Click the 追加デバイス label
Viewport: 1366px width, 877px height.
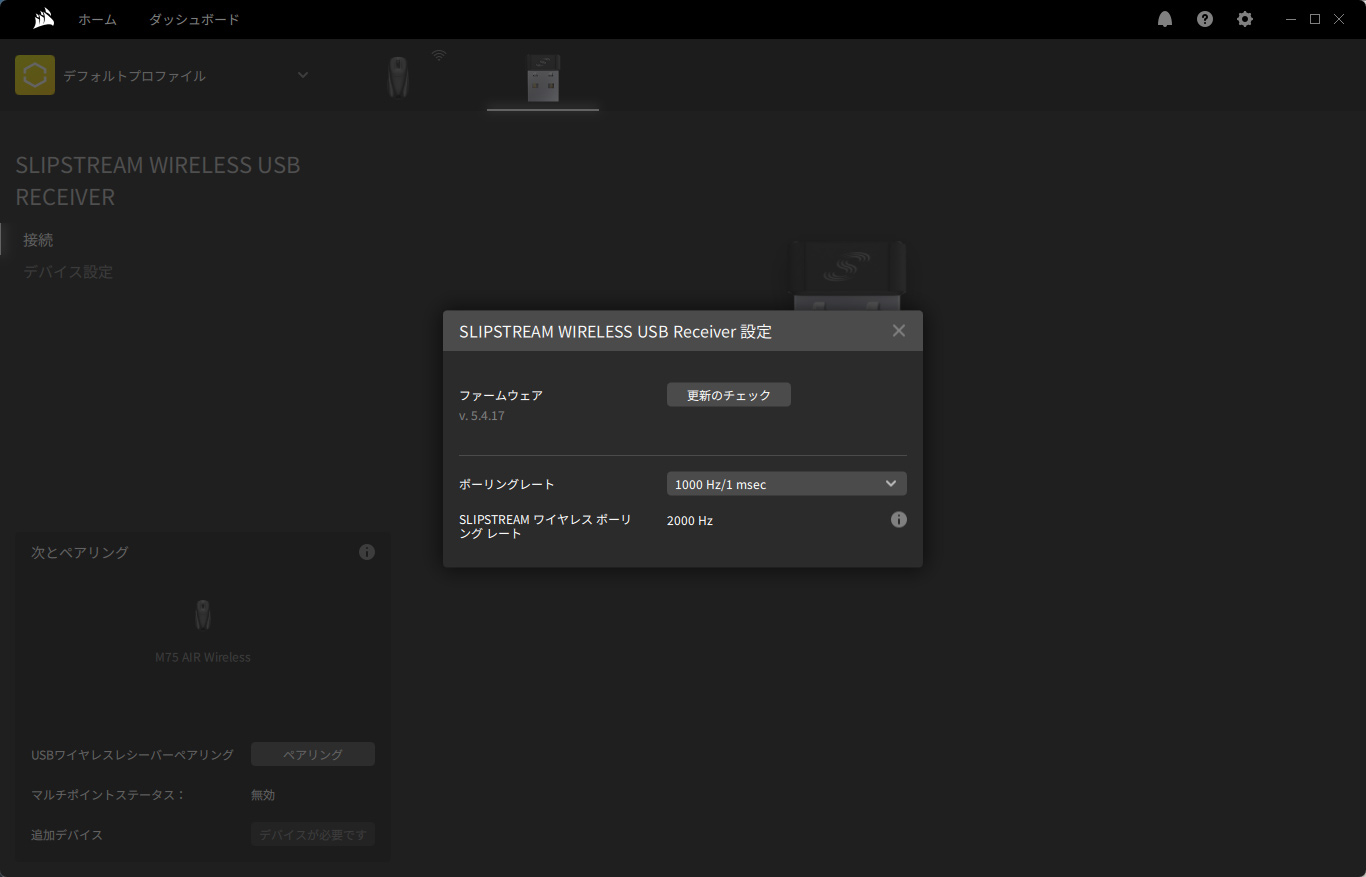67,835
